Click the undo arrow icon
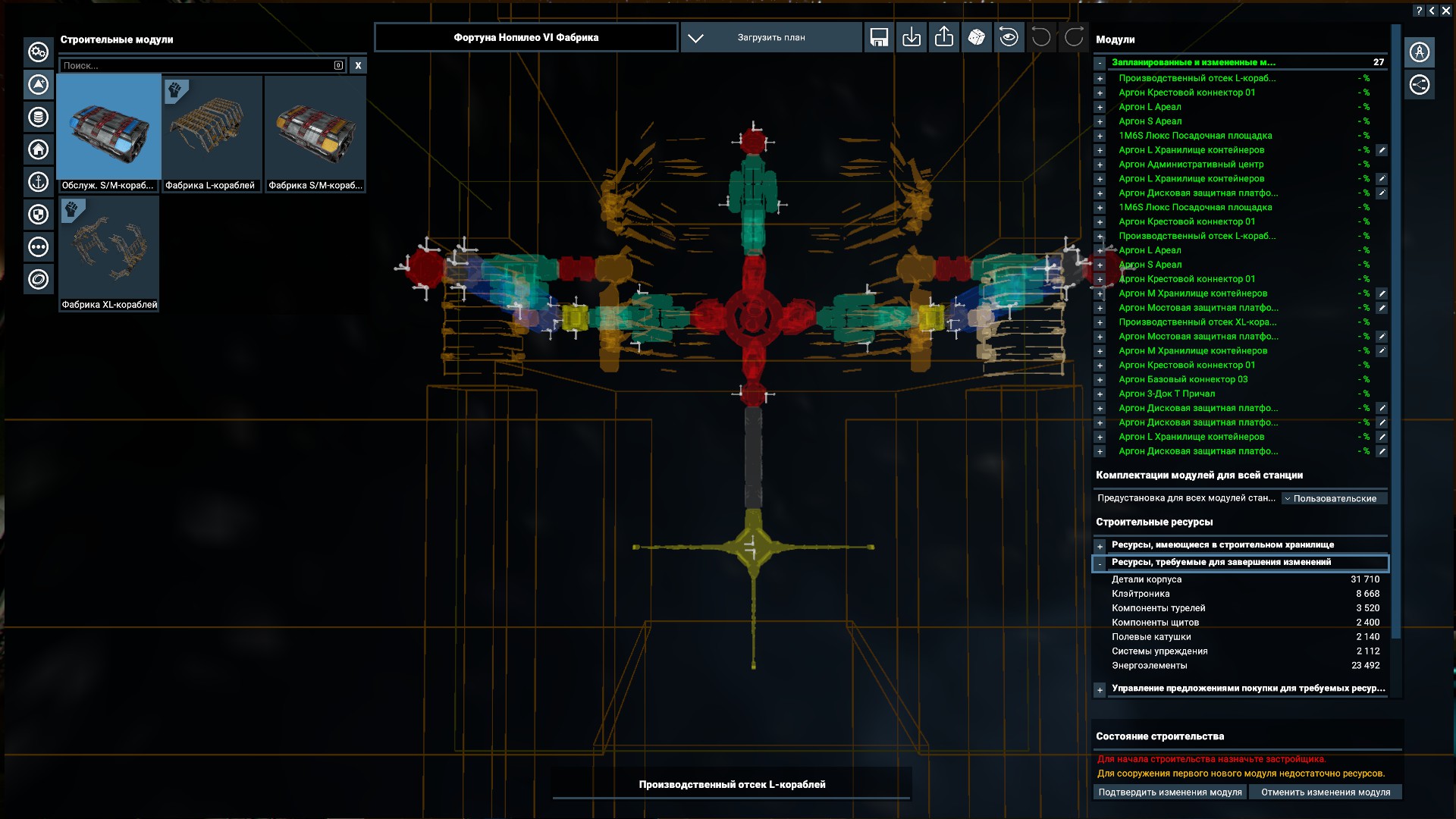This screenshot has height=819, width=1456. click(x=1041, y=37)
